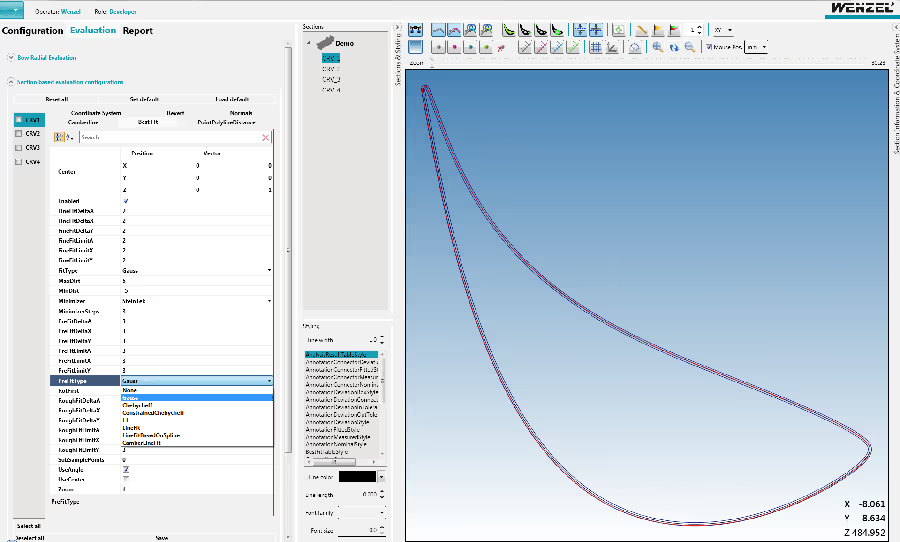Check the CRV2 checkbox
The height and width of the screenshot is (542, 900).
(x=19, y=134)
